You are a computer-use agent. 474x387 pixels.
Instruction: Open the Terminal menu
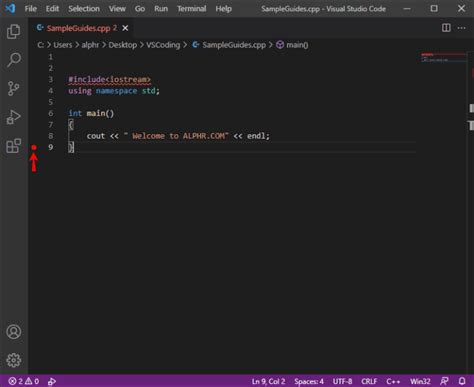click(191, 9)
